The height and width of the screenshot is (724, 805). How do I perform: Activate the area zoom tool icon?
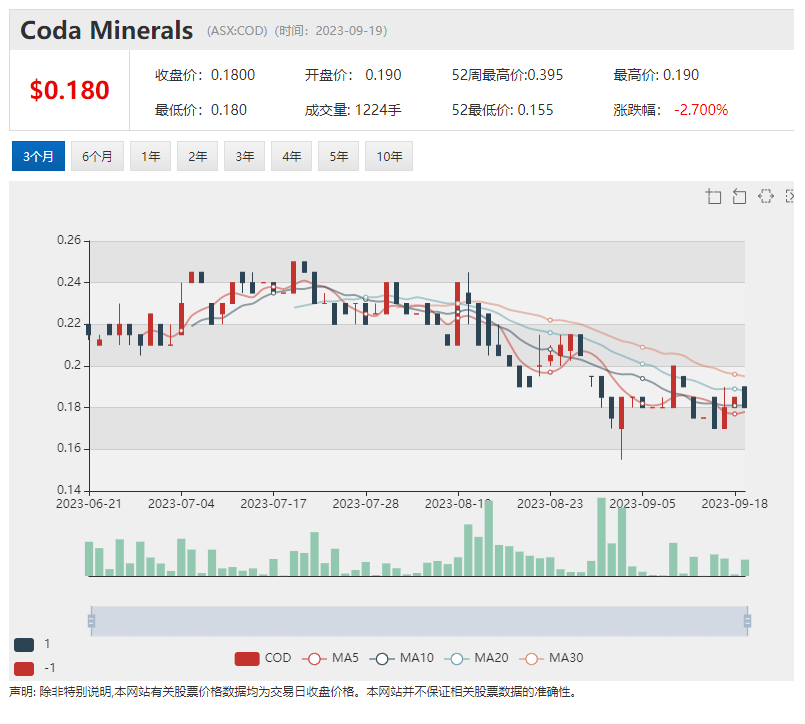click(714, 196)
